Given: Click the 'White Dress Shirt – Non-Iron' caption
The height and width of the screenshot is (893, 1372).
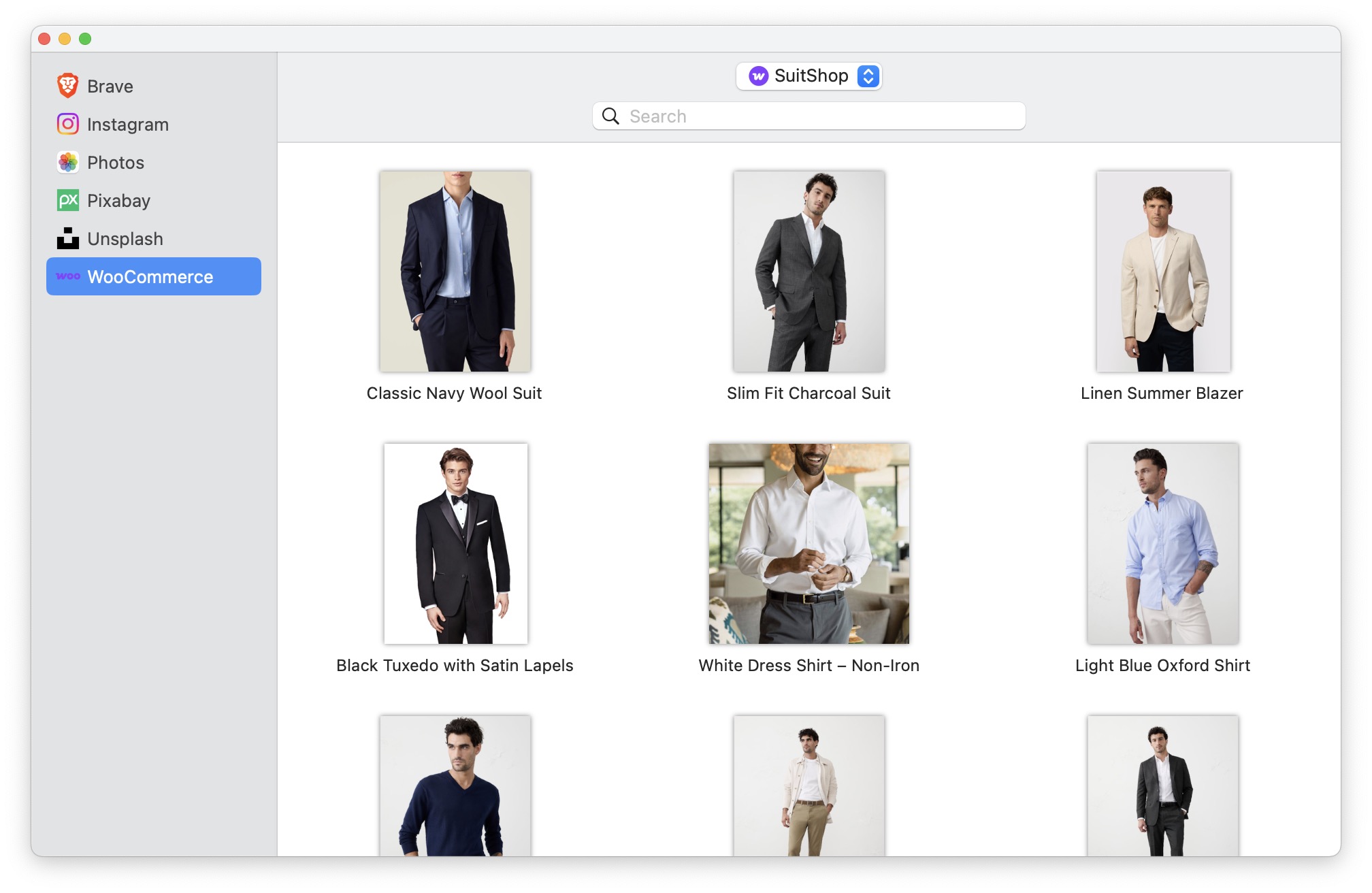Looking at the screenshot, I should [809, 666].
